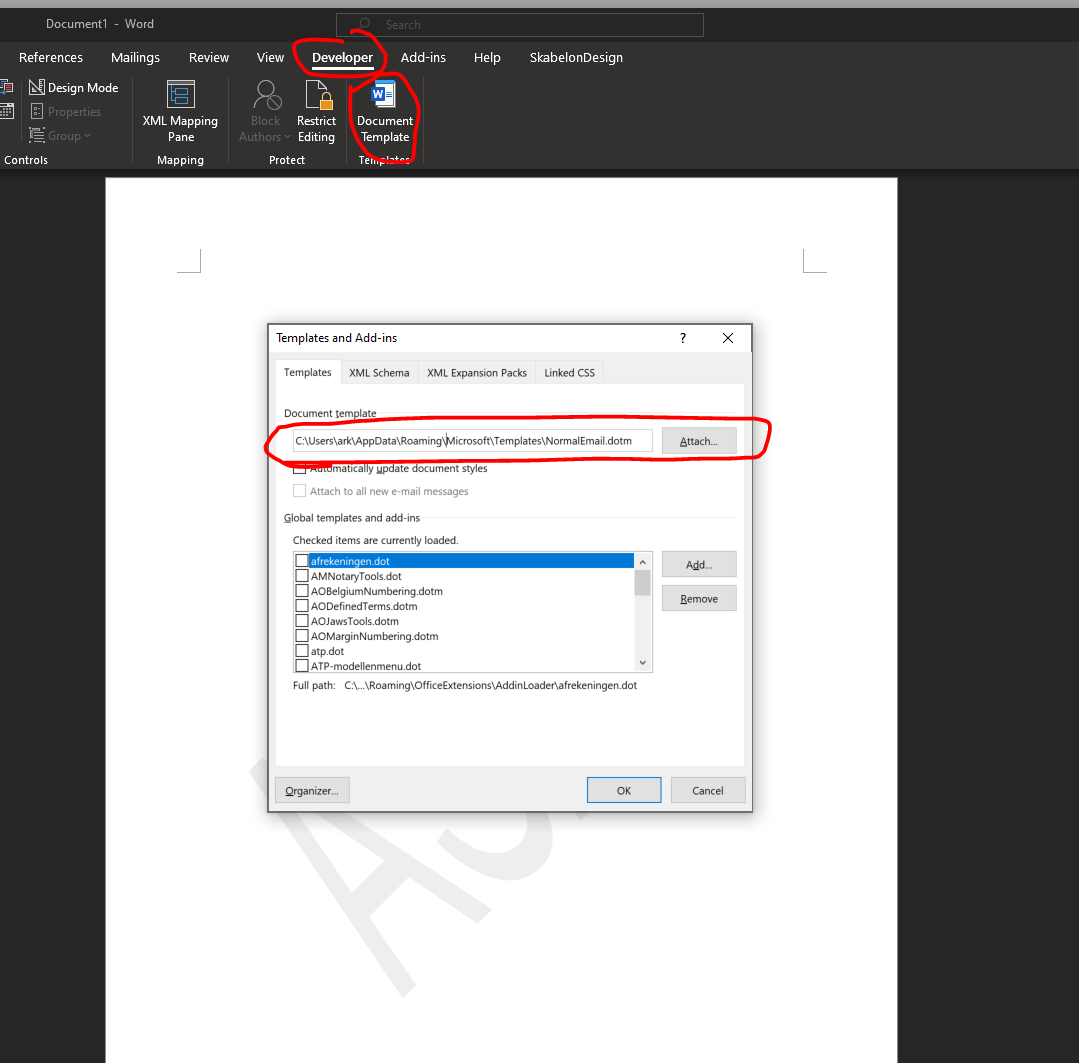The width and height of the screenshot is (1079, 1063).
Task: Click in the document template path field
Action: [472, 441]
